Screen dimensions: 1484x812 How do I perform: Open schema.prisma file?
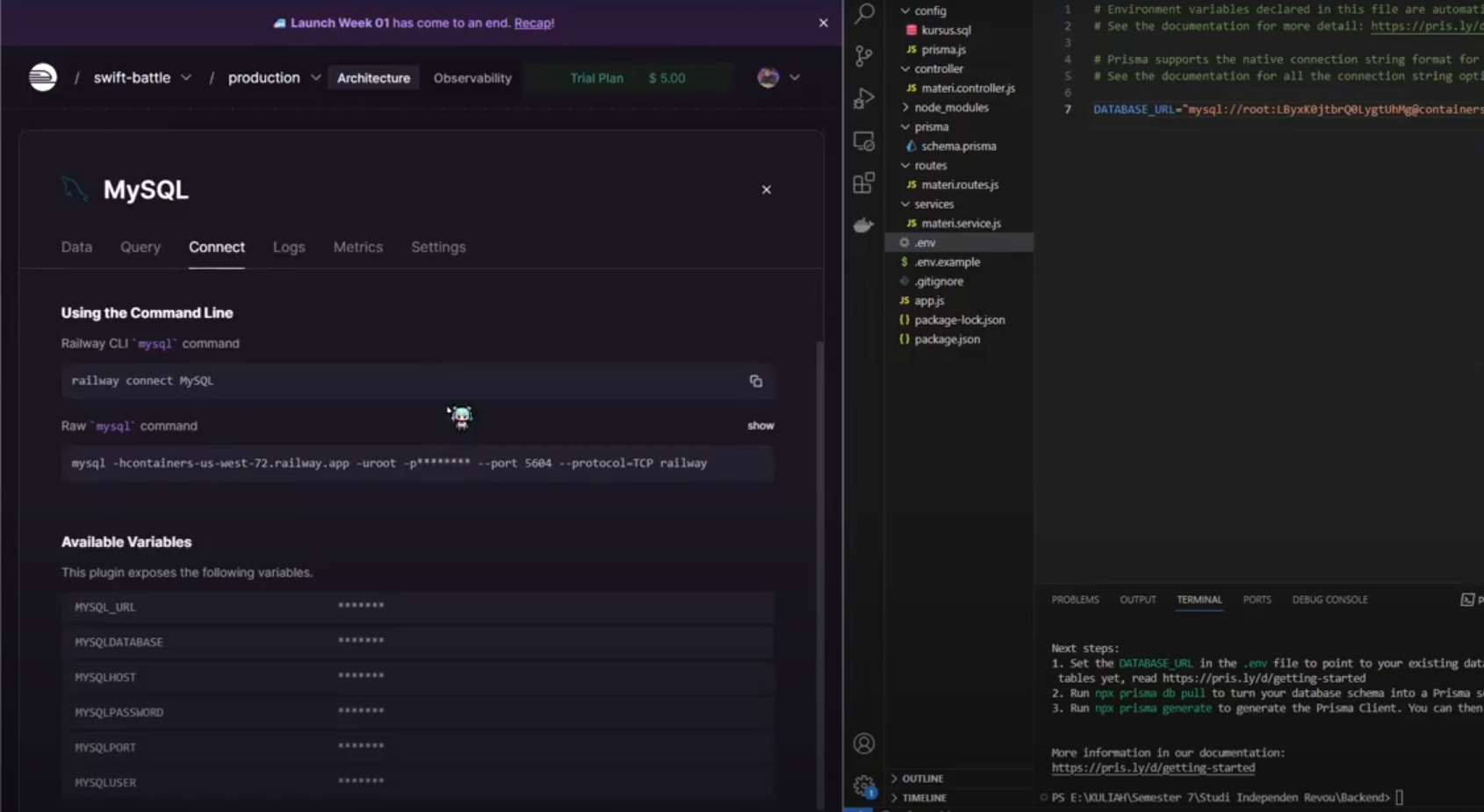(958, 146)
